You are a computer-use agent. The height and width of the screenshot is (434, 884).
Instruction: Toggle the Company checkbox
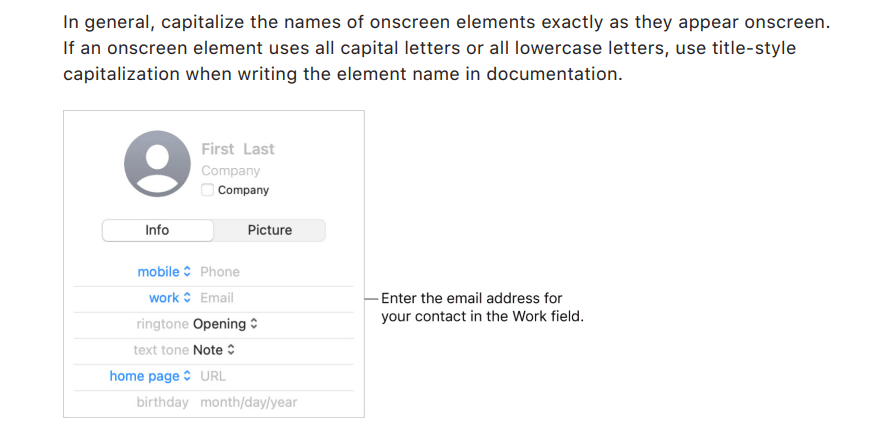click(207, 190)
